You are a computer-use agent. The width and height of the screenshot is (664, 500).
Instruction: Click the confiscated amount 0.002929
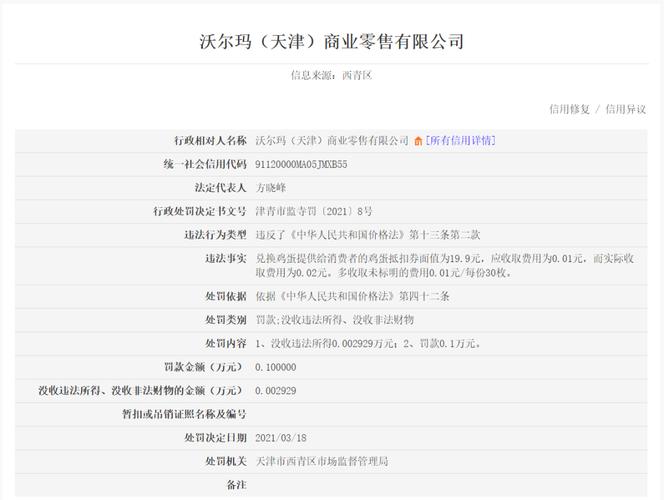[276, 391]
